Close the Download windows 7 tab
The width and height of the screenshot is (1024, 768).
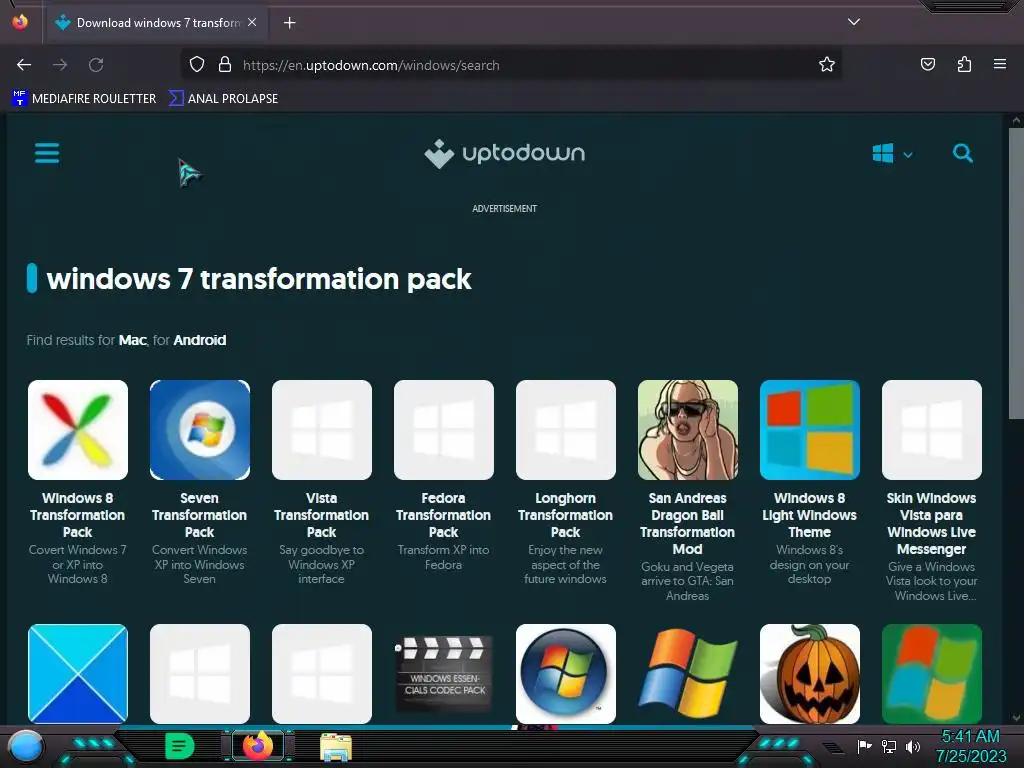pyautogui.click(x=252, y=23)
